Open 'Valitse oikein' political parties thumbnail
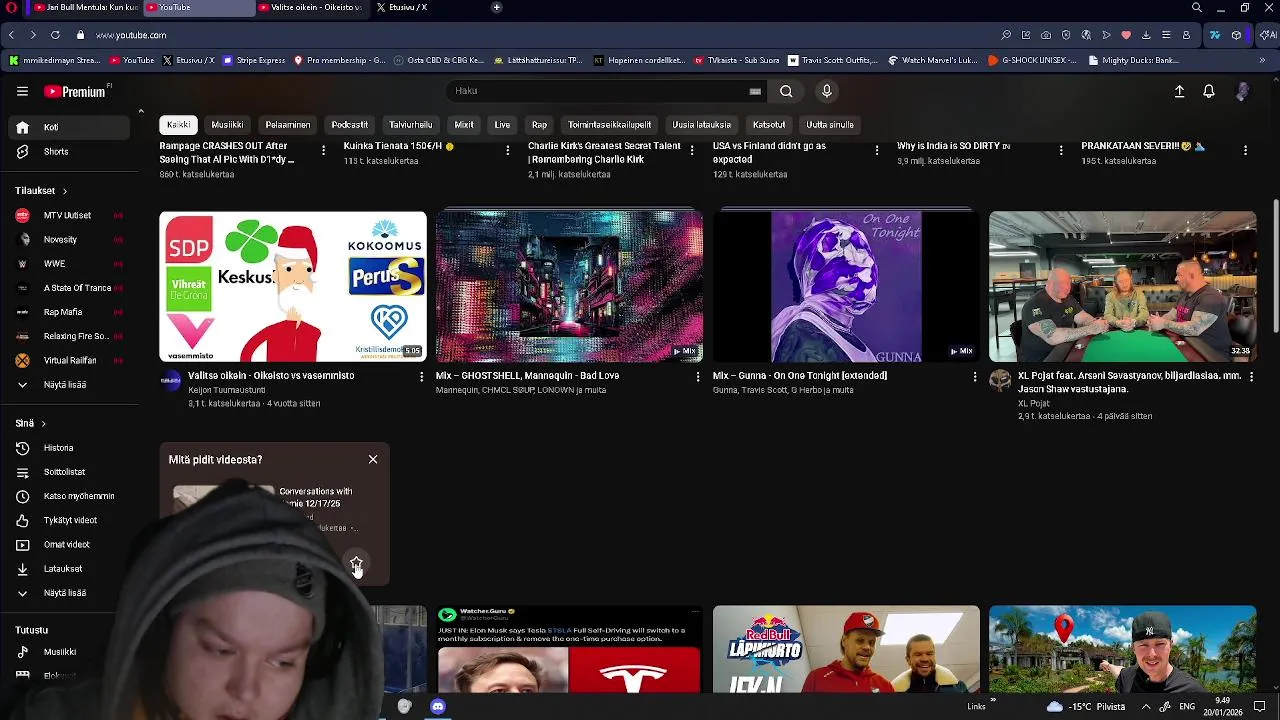 [x=293, y=286]
